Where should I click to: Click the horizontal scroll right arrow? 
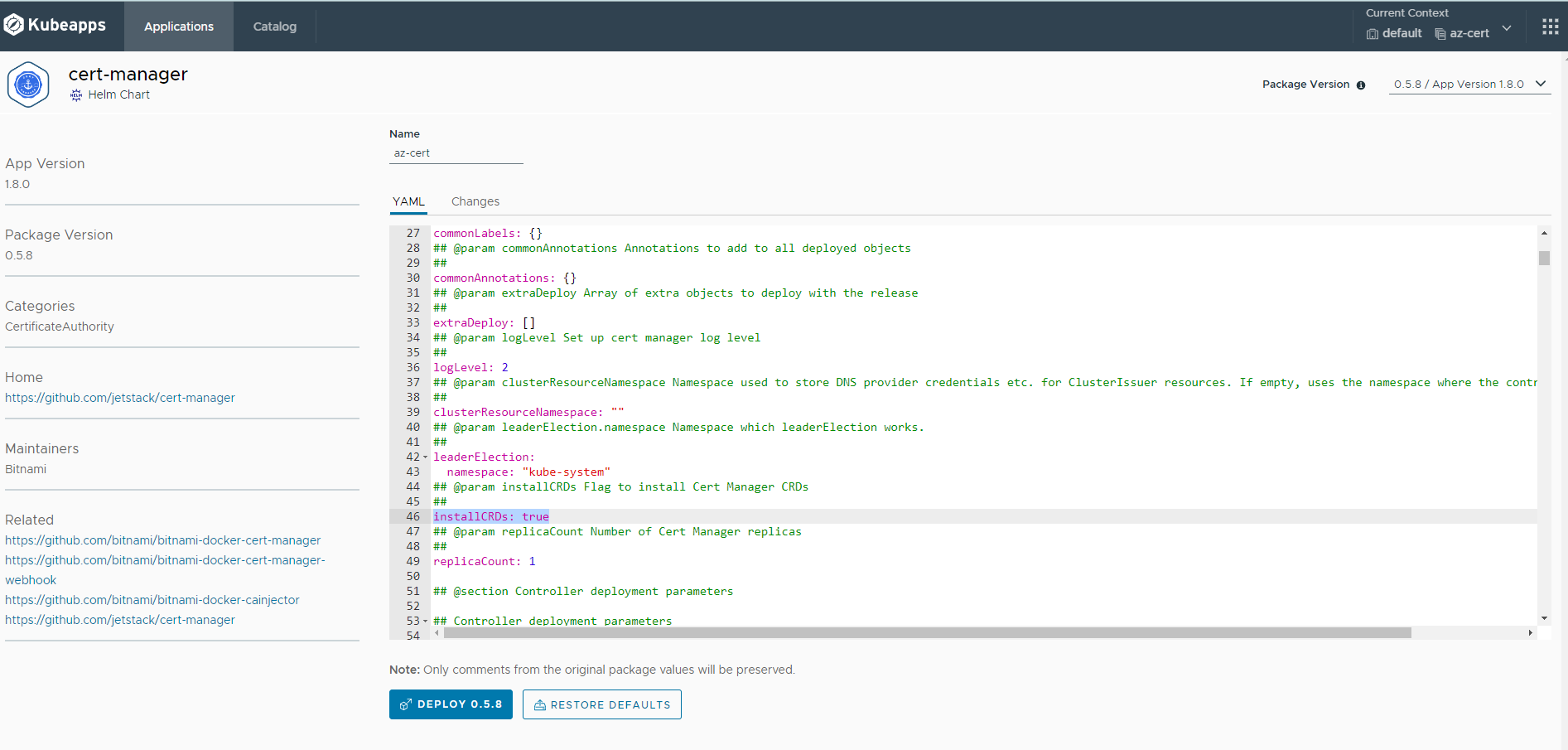pos(1530,633)
